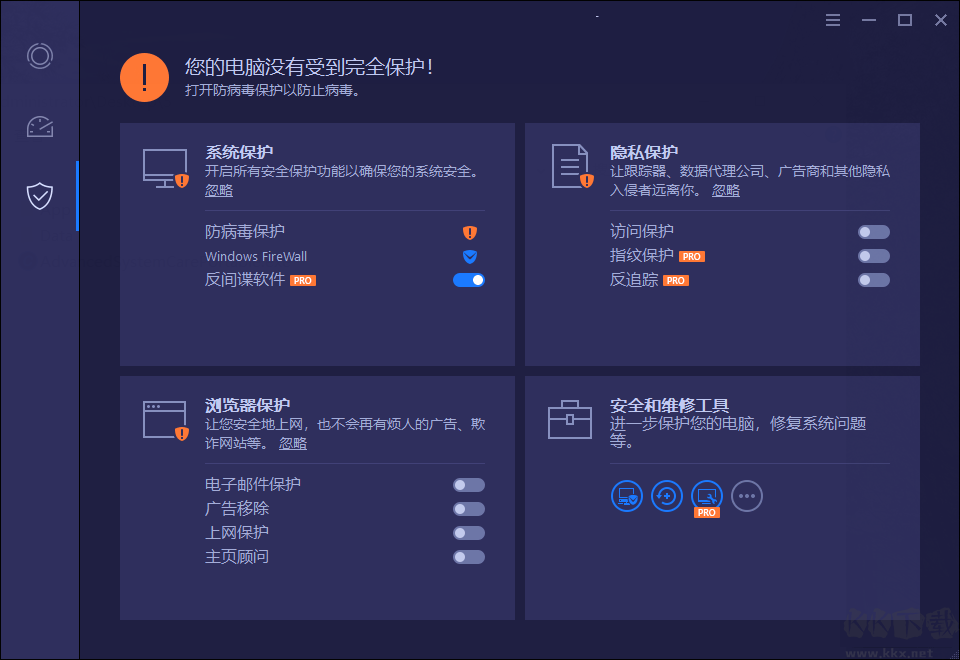Turn on 主页顾问 switch

[x=469, y=557]
